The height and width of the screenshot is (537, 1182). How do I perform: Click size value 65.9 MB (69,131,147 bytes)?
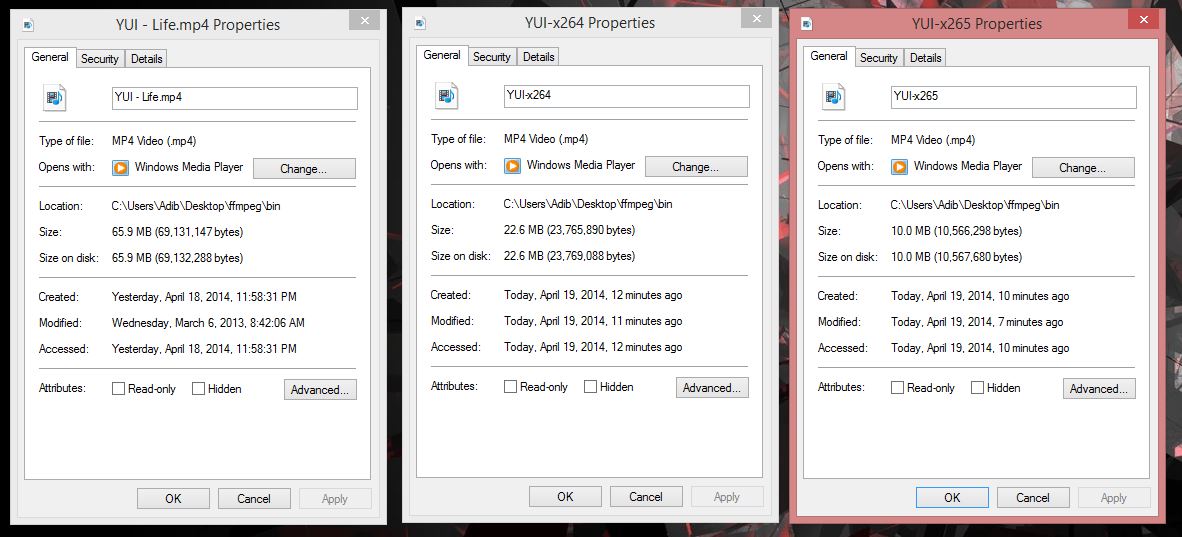(177, 232)
